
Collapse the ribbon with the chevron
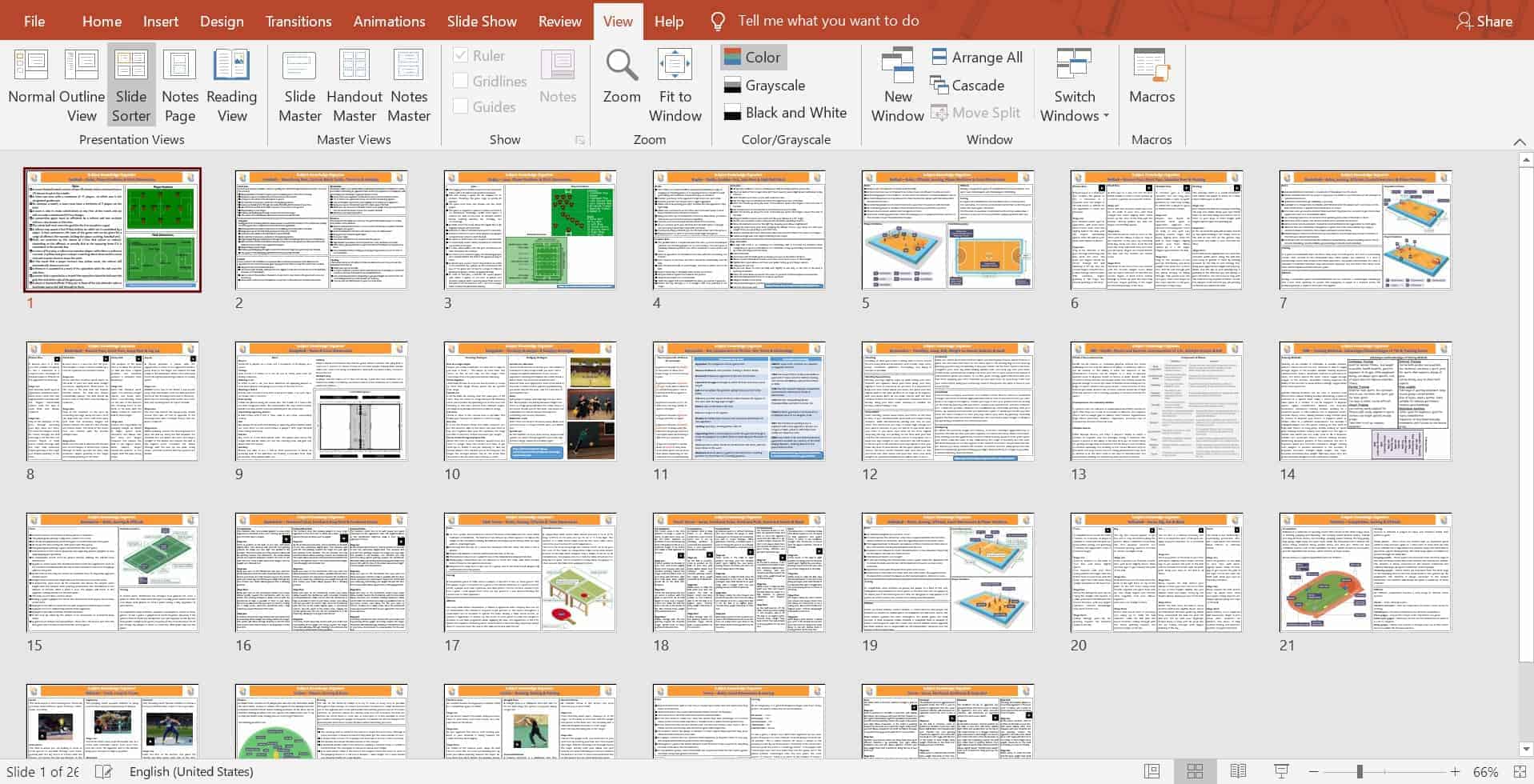click(x=1519, y=142)
